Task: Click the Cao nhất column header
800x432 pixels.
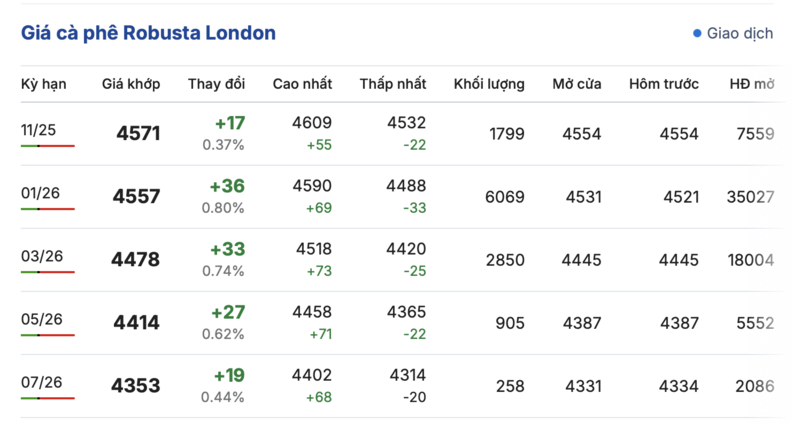Action: [x=302, y=84]
